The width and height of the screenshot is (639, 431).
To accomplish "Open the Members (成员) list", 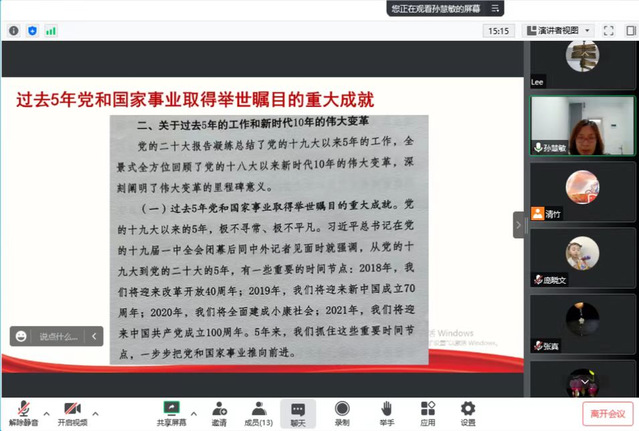I will pos(258,412).
